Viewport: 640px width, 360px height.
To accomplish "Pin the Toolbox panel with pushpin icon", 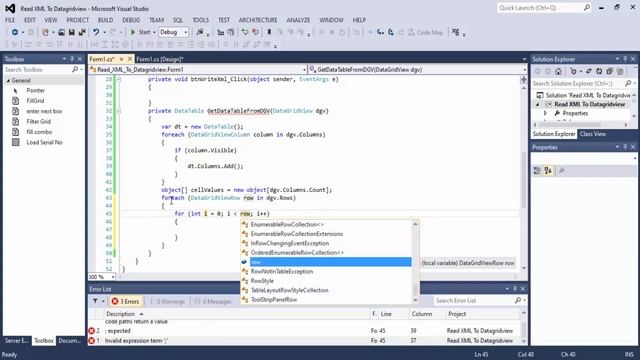I will [72, 59].
